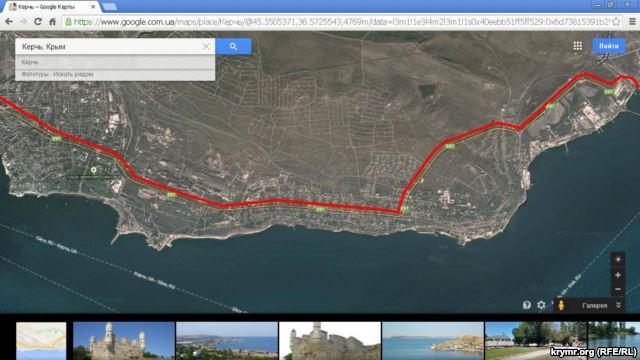This screenshot has height=360, width=640.
Task: Open the browser home page
Action: pos(52,22)
